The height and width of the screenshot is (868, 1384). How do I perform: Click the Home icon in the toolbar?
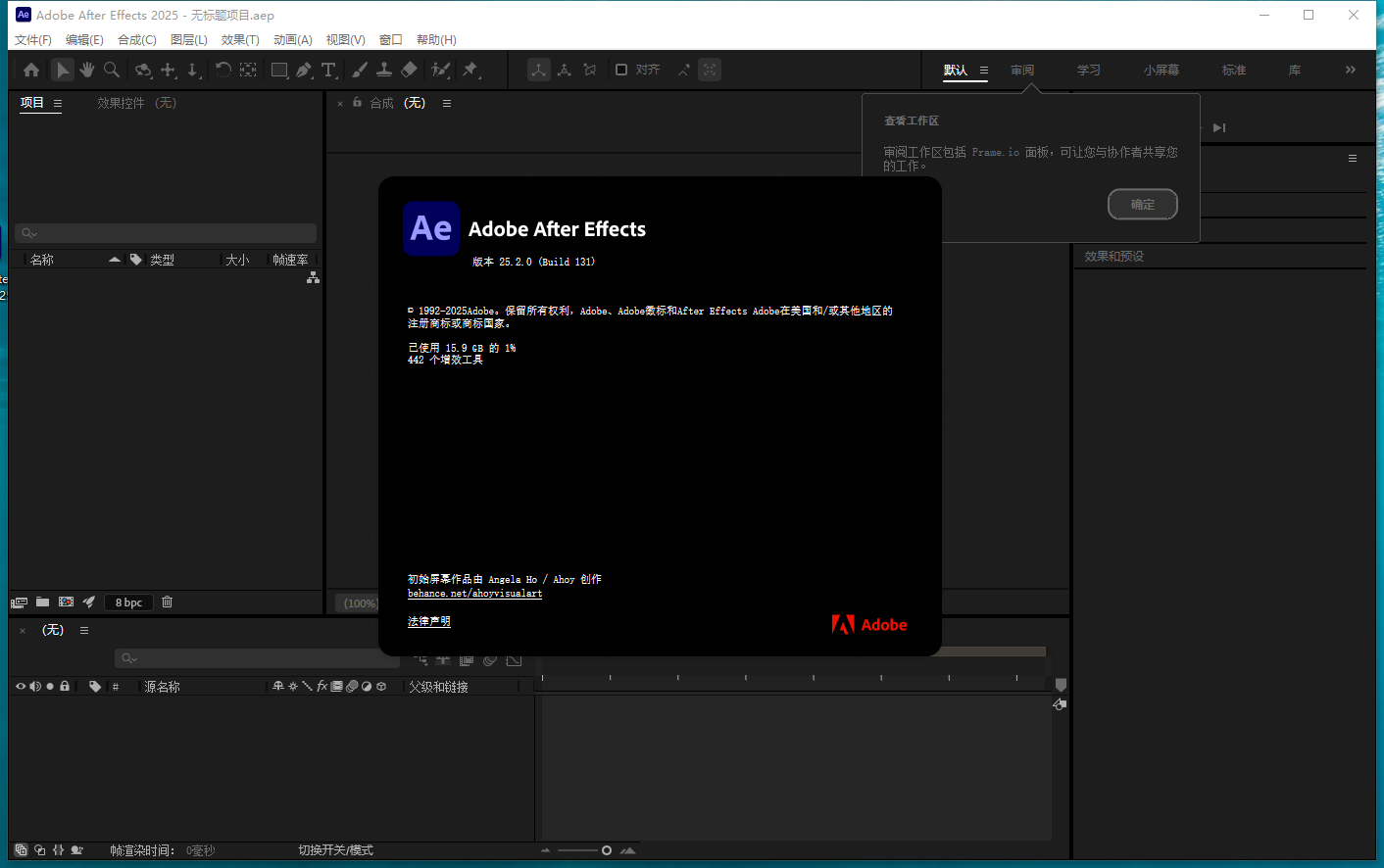[31, 70]
